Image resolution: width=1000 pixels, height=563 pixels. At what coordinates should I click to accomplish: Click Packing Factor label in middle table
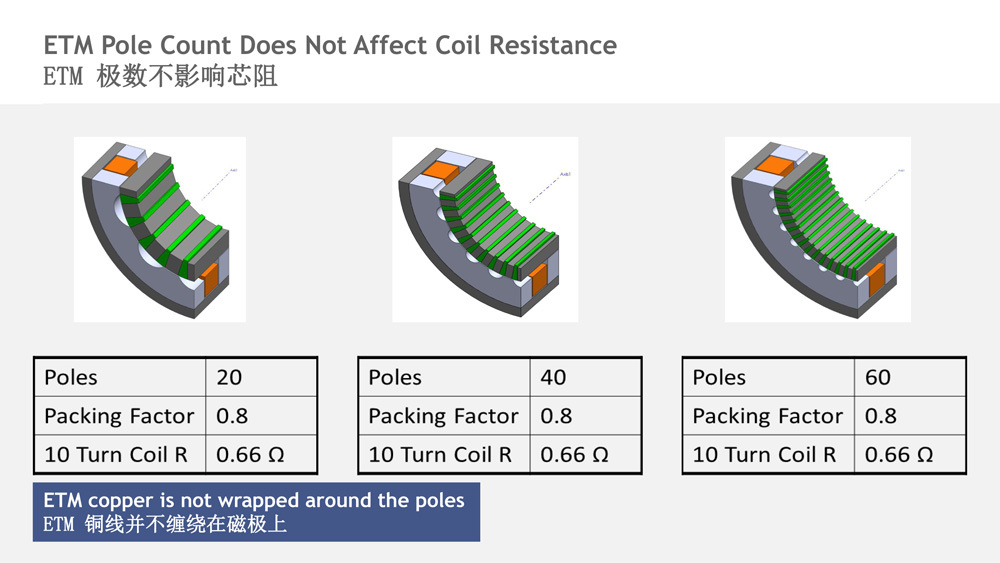(x=443, y=416)
